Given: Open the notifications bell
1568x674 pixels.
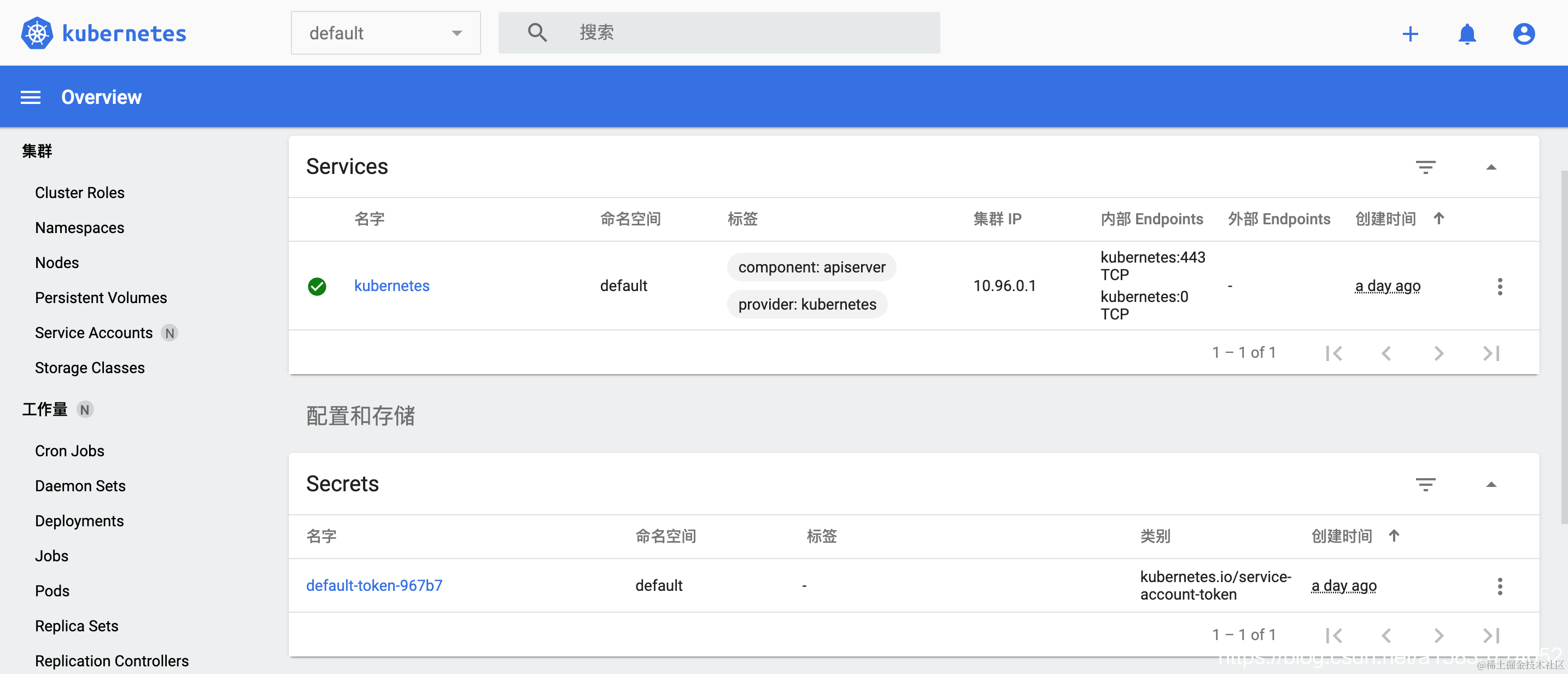Looking at the screenshot, I should point(1467,34).
